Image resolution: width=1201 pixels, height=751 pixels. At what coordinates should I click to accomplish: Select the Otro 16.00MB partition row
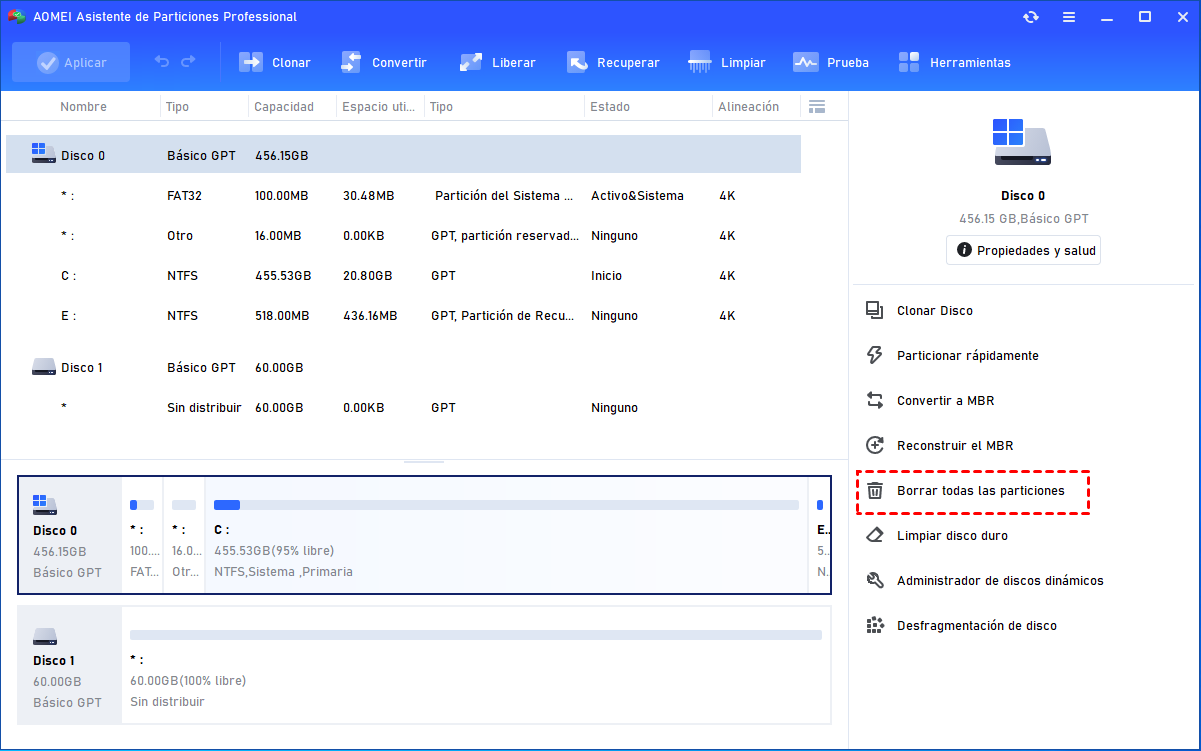pyautogui.click(x=403, y=236)
